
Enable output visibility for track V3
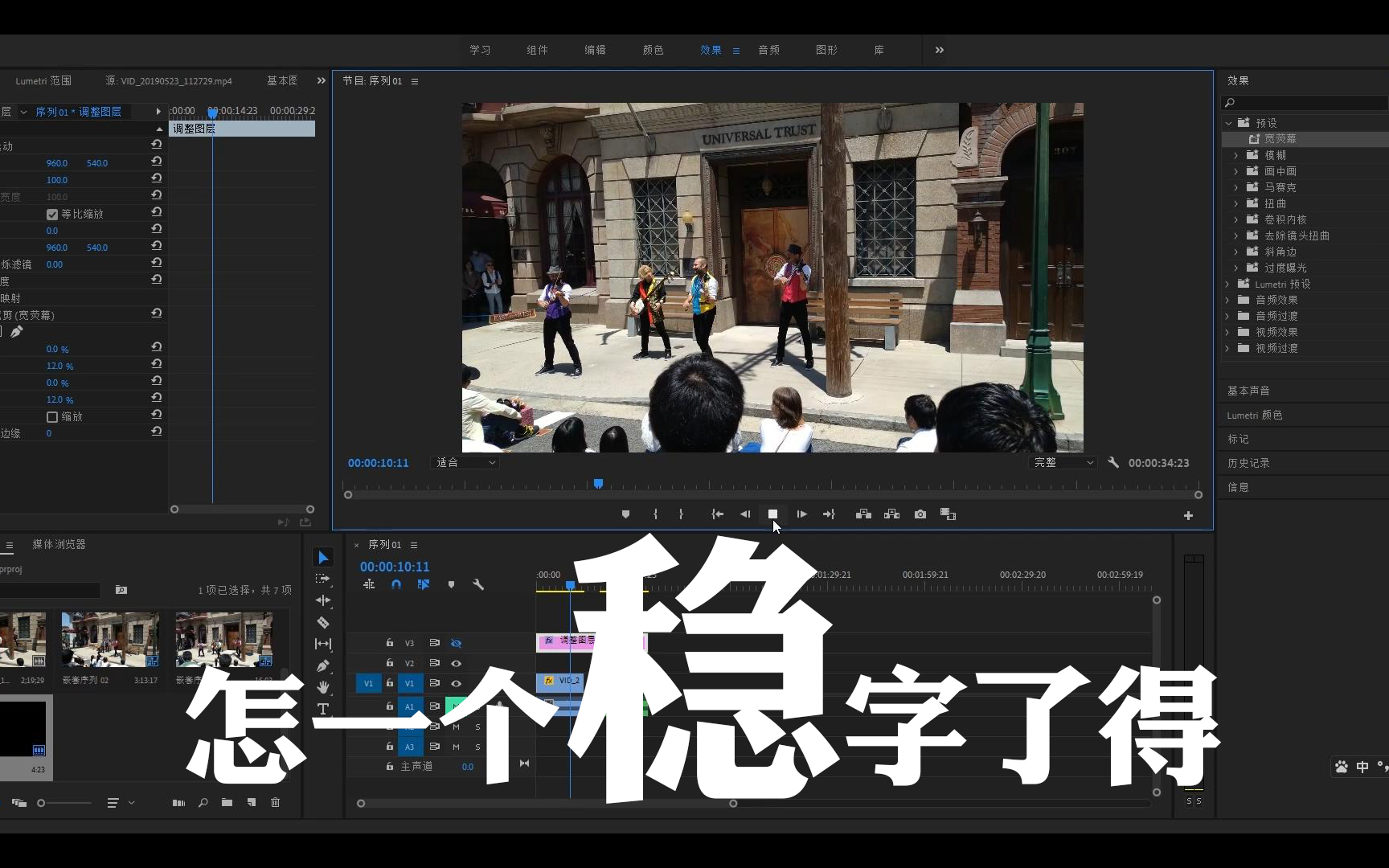point(457,643)
